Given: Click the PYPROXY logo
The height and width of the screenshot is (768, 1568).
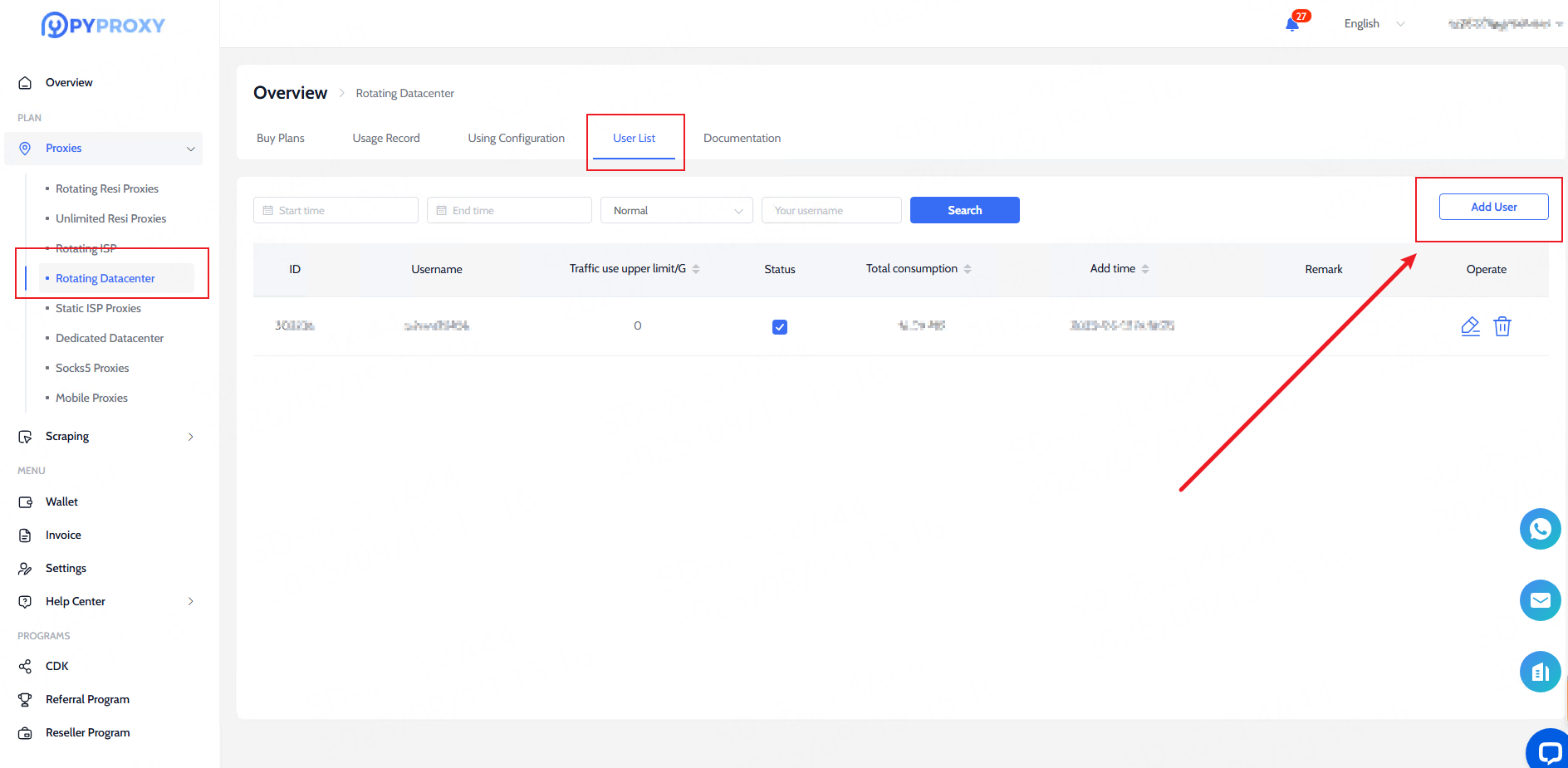Looking at the screenshot, I should 103,25.
